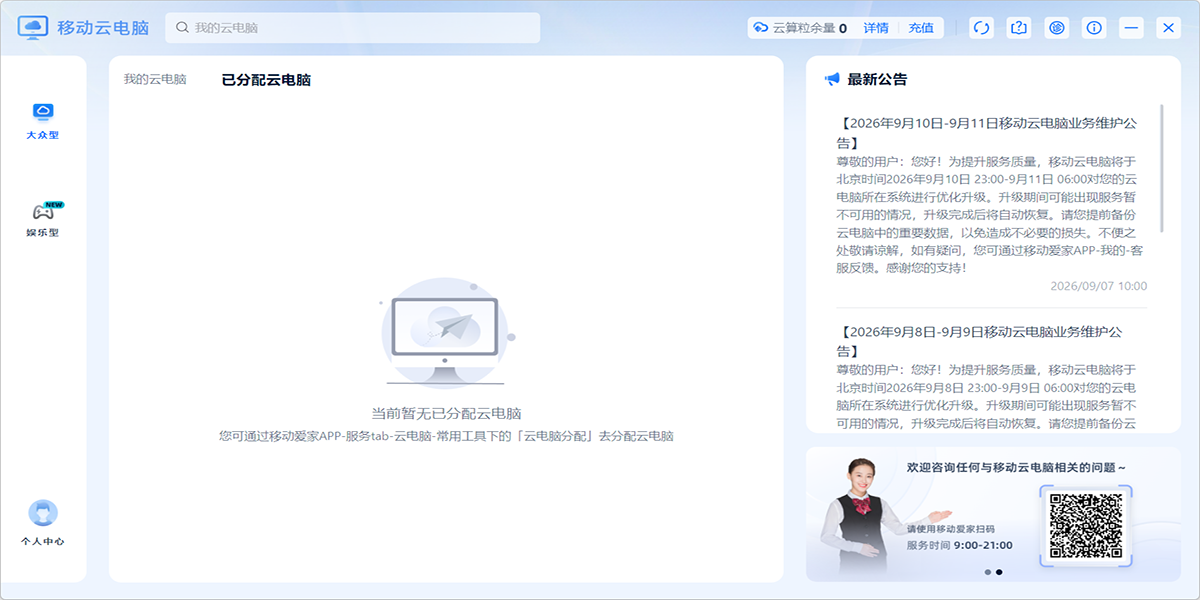Click the diagnostics icon in the title bar

(x=1057, y=28)
